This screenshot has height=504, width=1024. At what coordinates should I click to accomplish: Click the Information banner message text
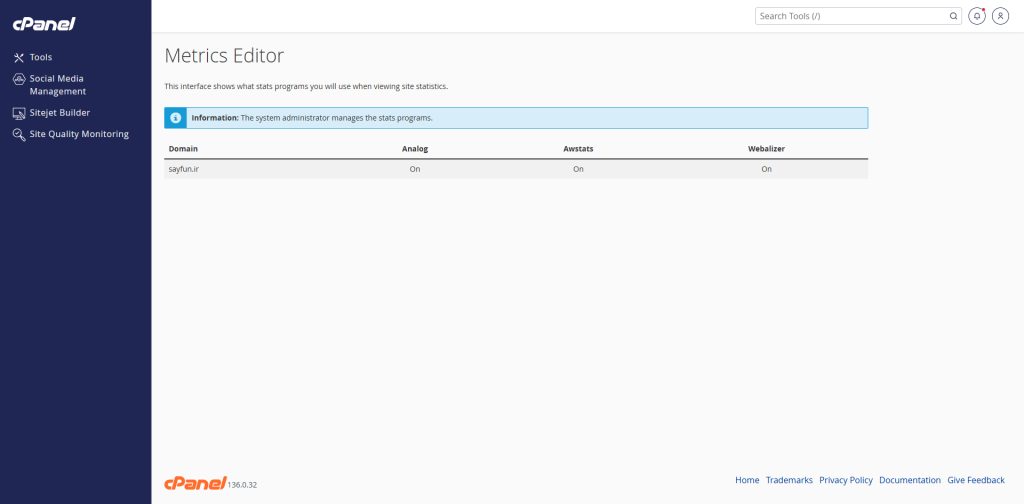pyautogui.click(x=312, y=118)
